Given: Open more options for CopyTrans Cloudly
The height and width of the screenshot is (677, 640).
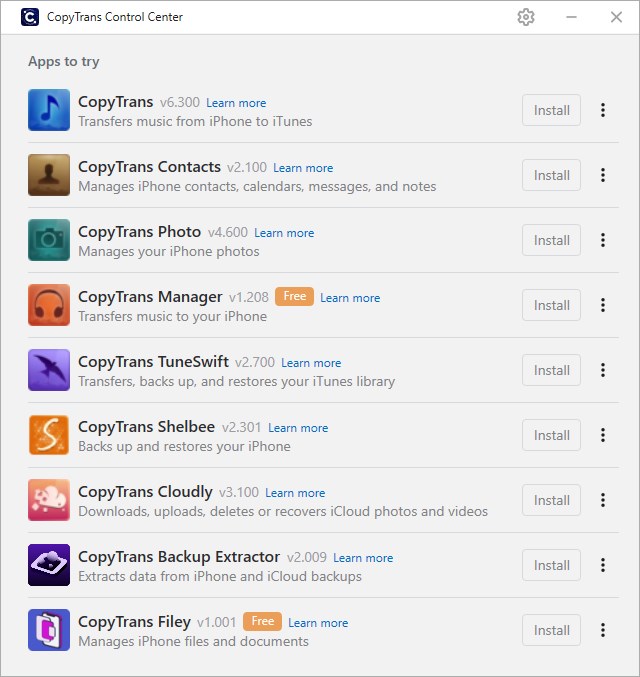Looking at the screenshot, I should pyautogui.click(x=603, y=500).
